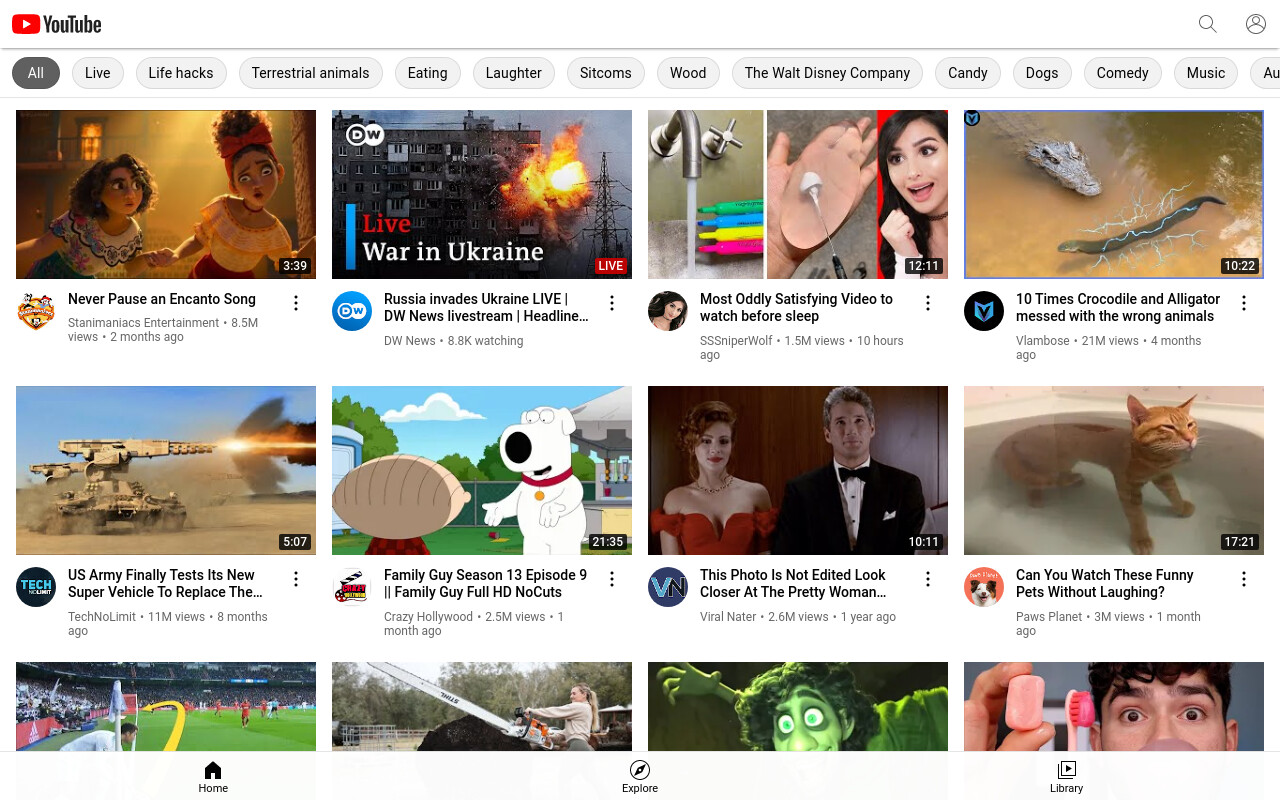Open the search magnifier icon
This screenshot has height=800, width=1280.
(x=1208, y=24)
